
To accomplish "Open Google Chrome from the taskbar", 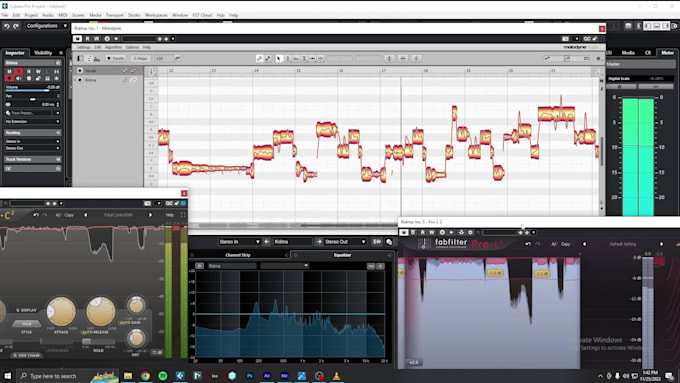I will click(x=145, y=376).
